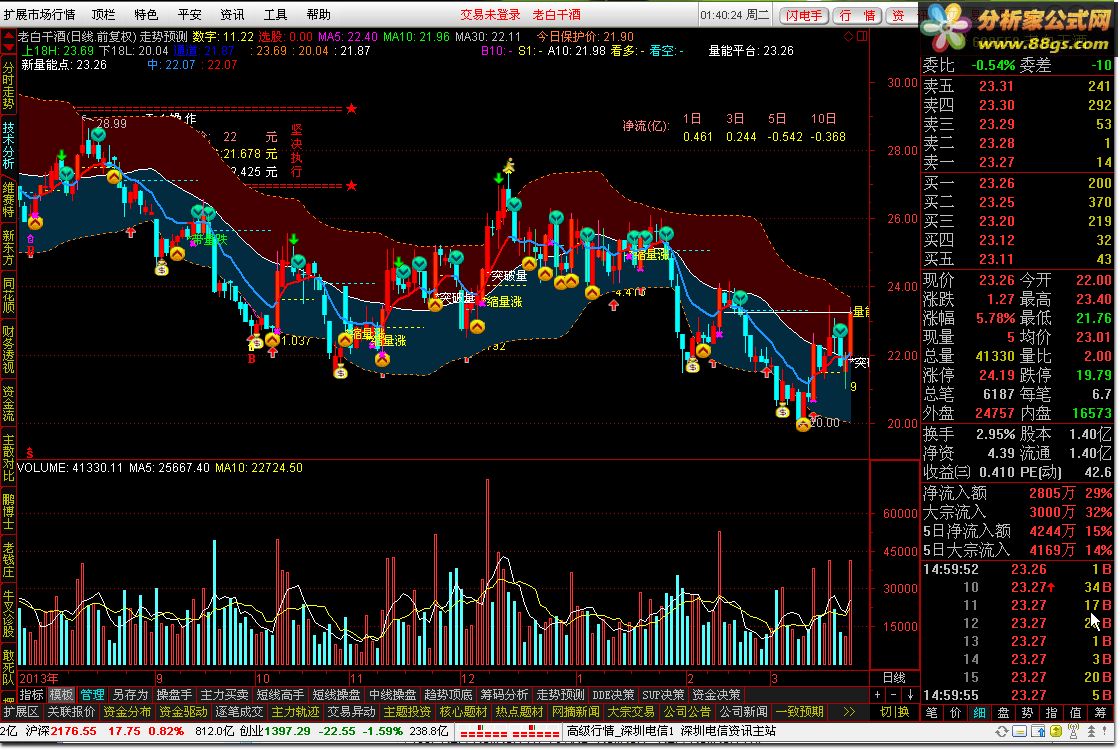Select the 资金流 sidebar tab
The width and height of the screenshot is (1120, 750).
tap(8, 403)
